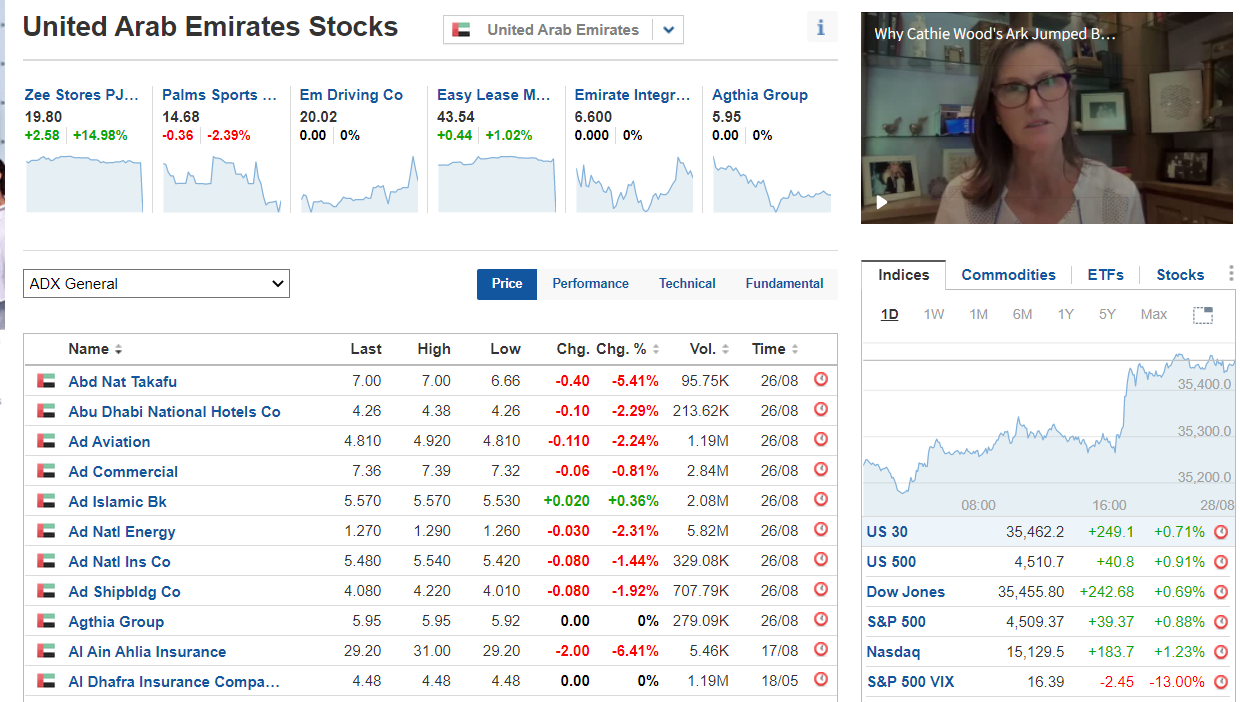Click the clock icon next to US 500
The height and width of the screenshot is (702, 1240).
1221,562
